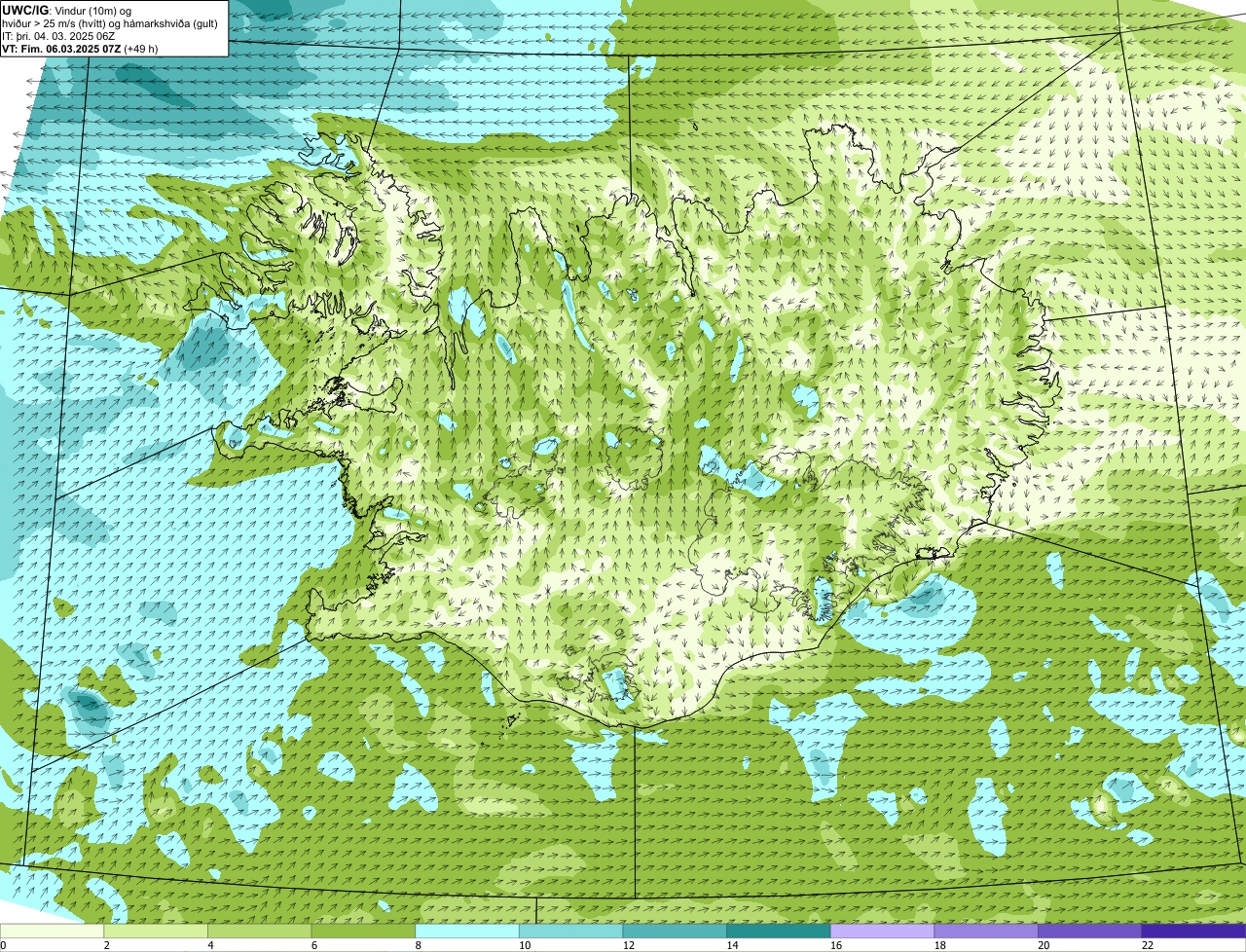
Task: Click the 8–10 m/s pale cyan legend swatch
Action: [x=467, y=931]
